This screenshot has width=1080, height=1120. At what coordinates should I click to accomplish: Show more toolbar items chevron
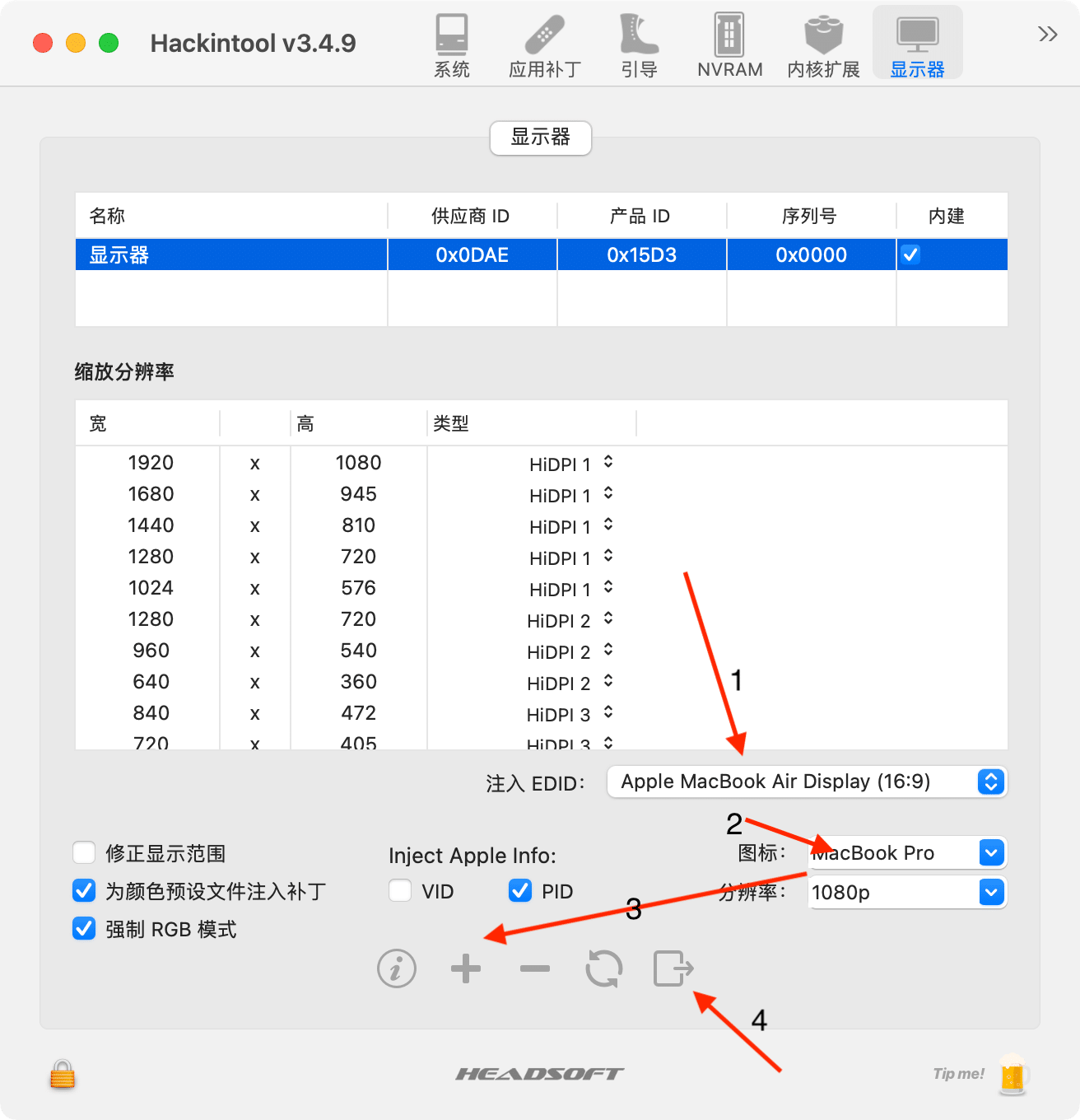[x=1047, y=34]
